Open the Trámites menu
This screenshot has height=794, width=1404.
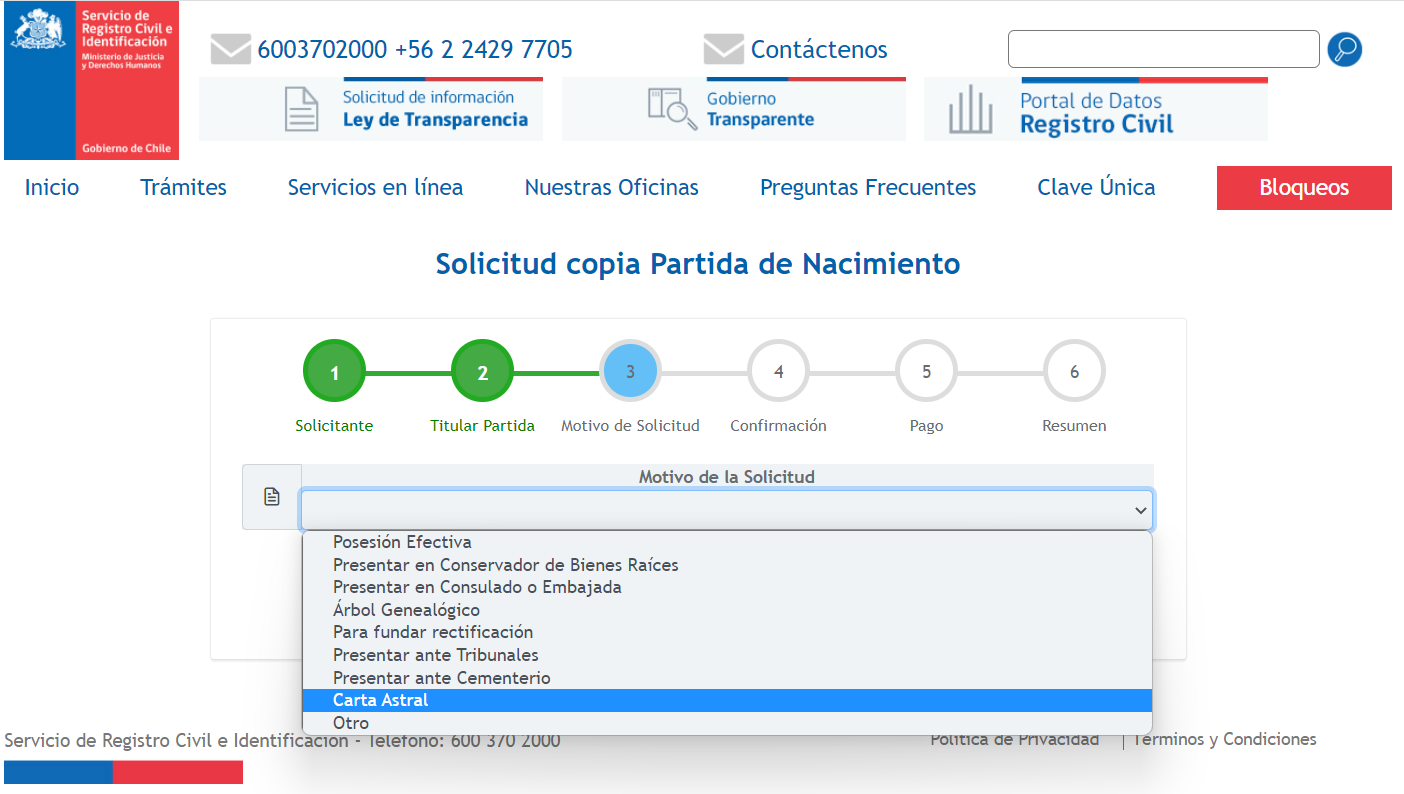coord(183,187)
